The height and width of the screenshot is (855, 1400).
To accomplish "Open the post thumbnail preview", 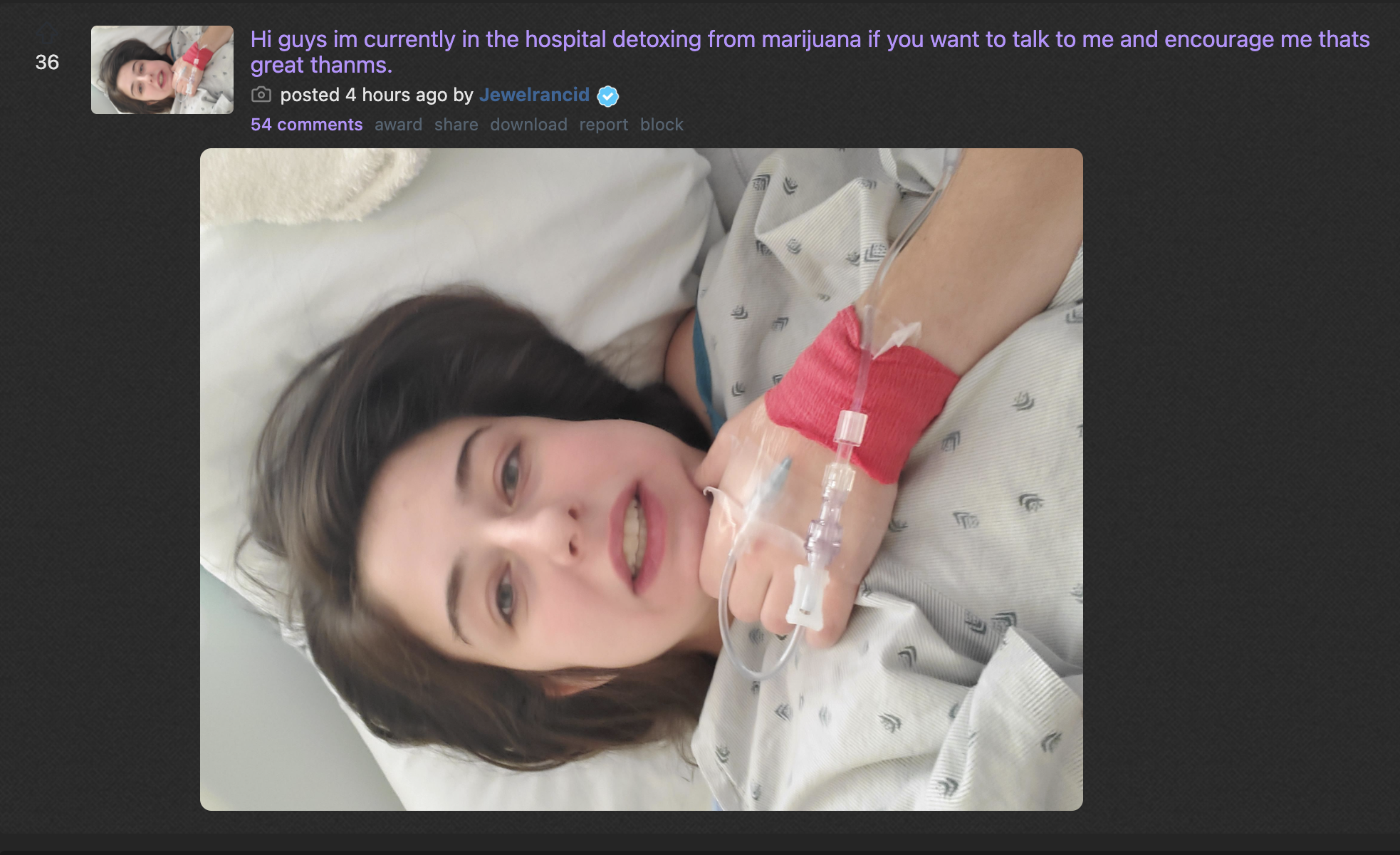I will [x=162, y=70].
